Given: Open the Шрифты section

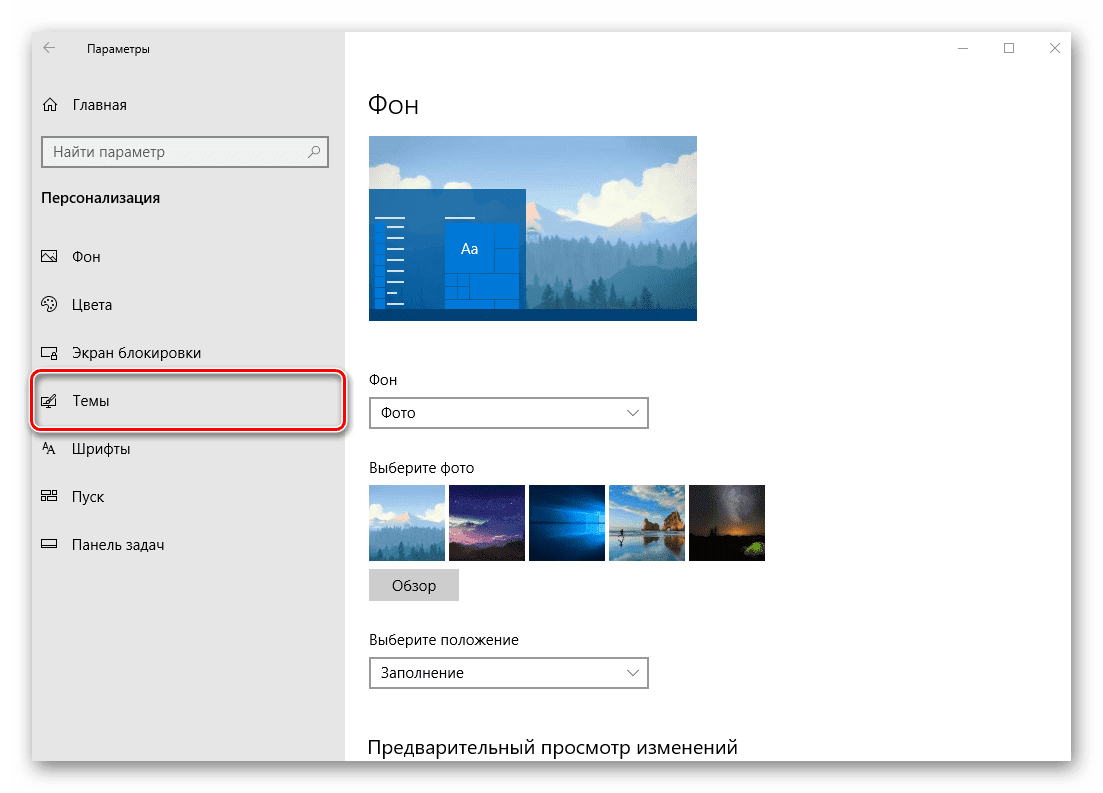Looking at the screenshot, I should pyautogui.click(x=189, y=448).
